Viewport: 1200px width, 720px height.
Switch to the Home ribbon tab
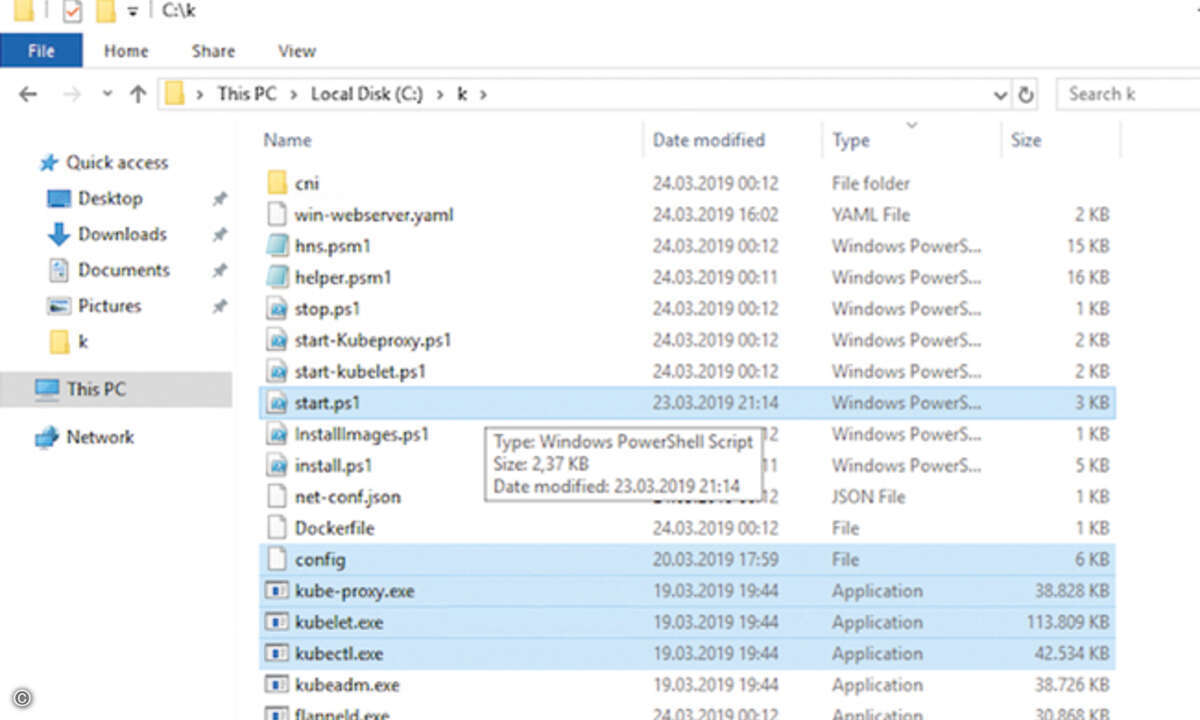pos(126,51)
